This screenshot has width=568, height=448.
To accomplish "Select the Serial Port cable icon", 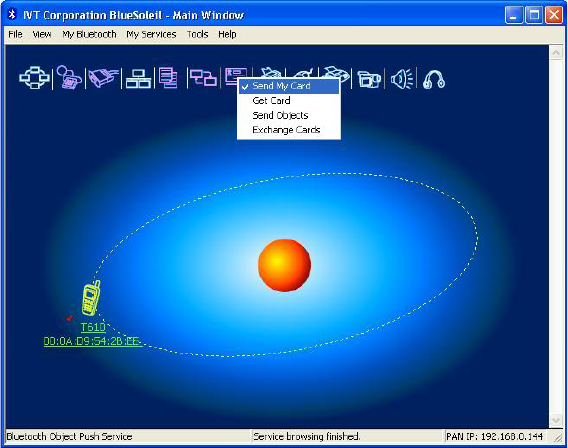I will (x=103, y=78).
